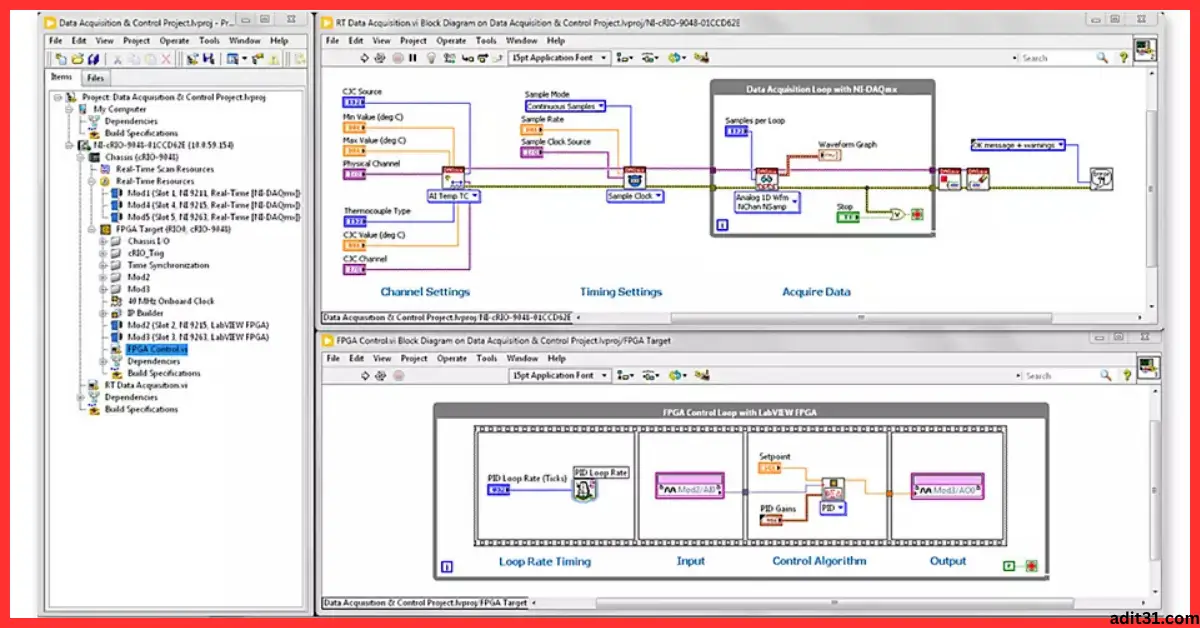1200x628 pixels.
Task: Expand the Chassis I/O folder
Action: click(x=103, y=241)
